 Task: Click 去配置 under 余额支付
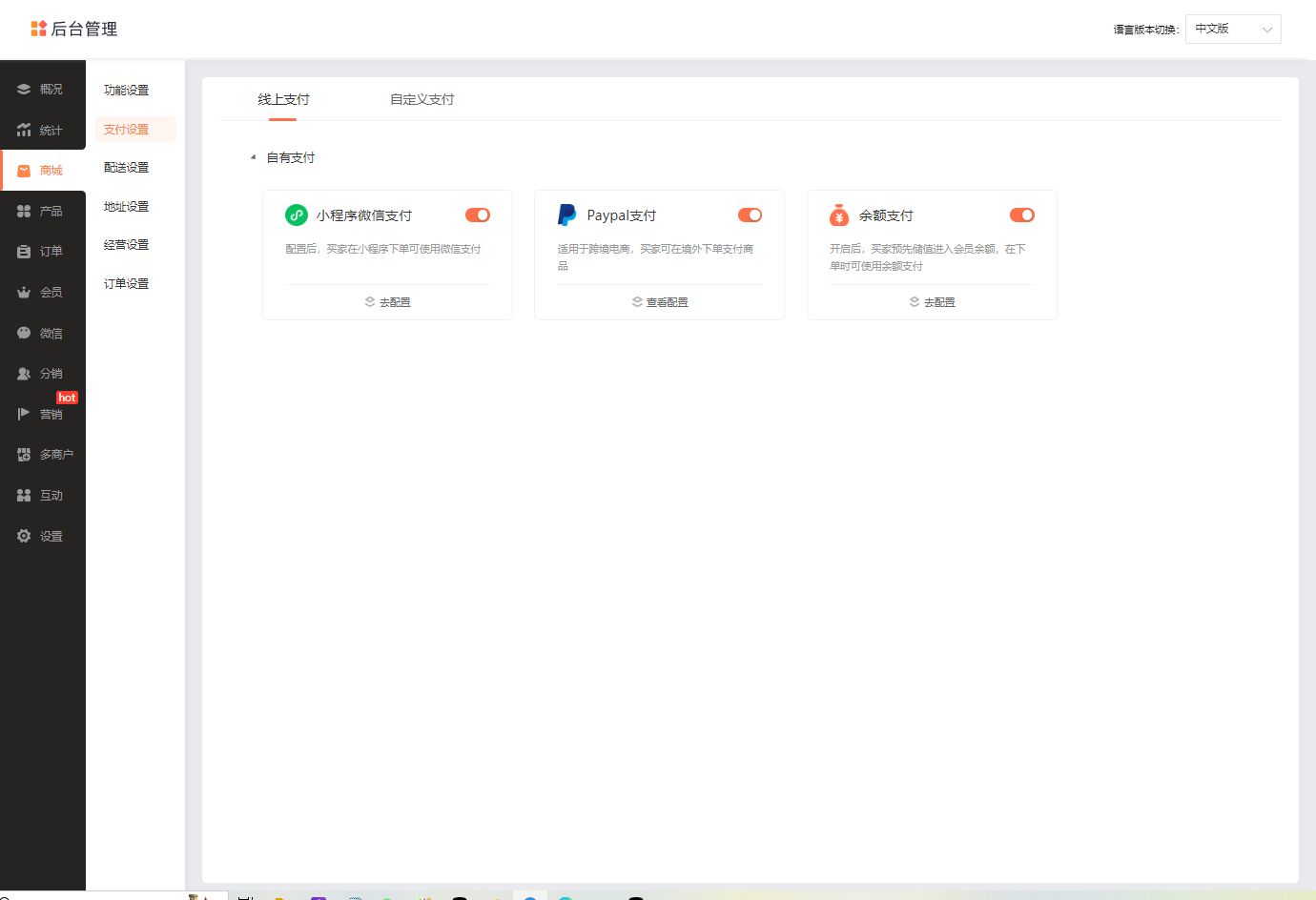pyautogui.click(x=932, y=302)
